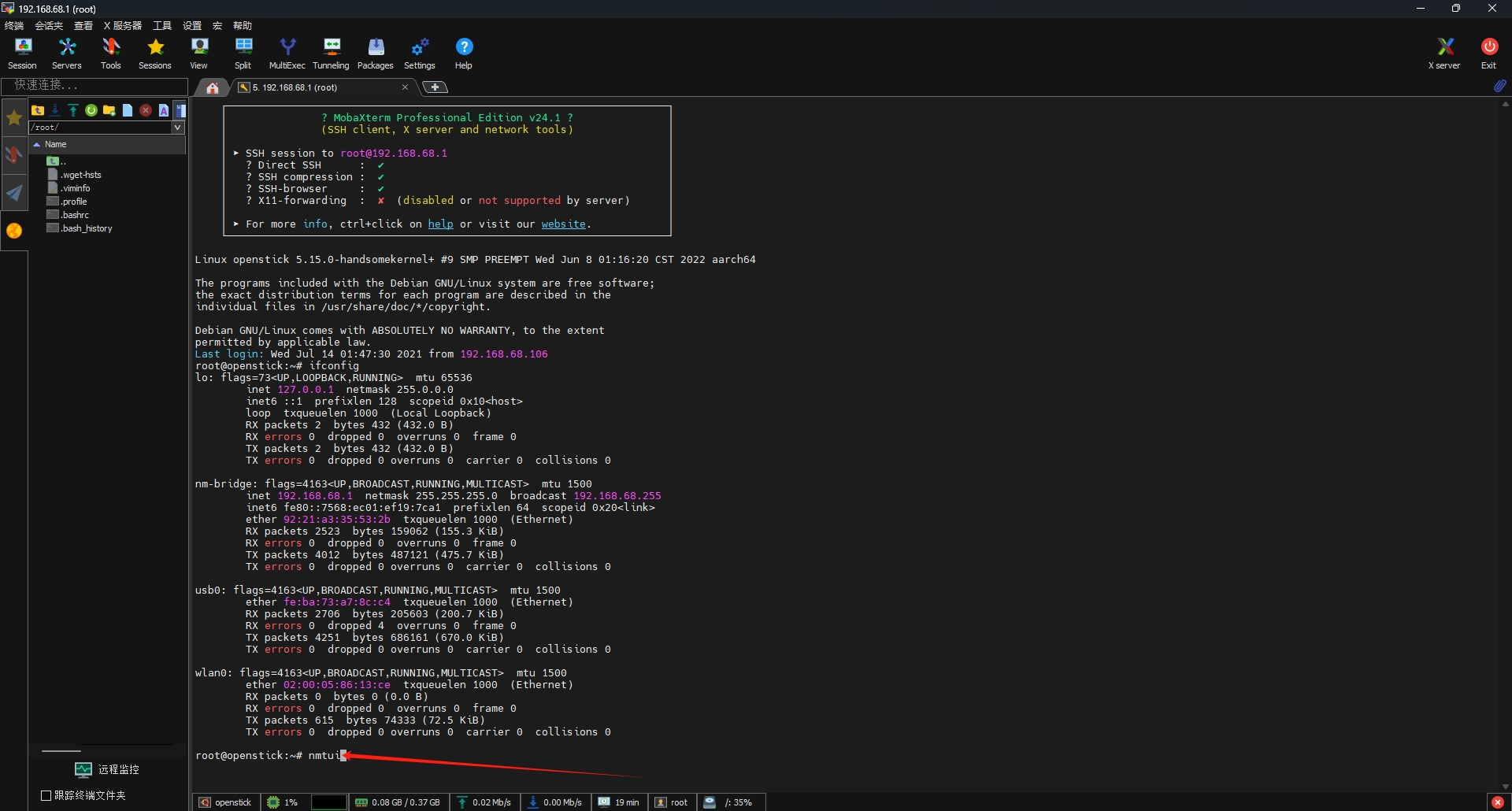This screenshot has width=1512, height=811.
Task: Open the Servers tool
Action: (67, 54)
